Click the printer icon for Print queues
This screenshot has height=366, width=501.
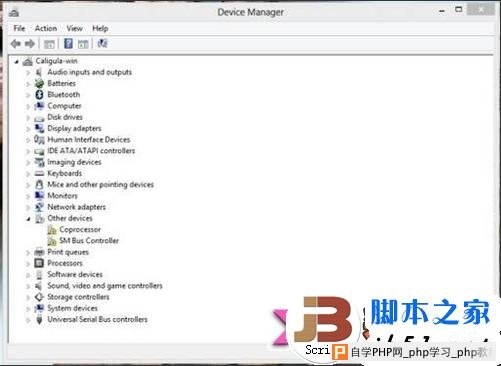[x=39, y=252]
